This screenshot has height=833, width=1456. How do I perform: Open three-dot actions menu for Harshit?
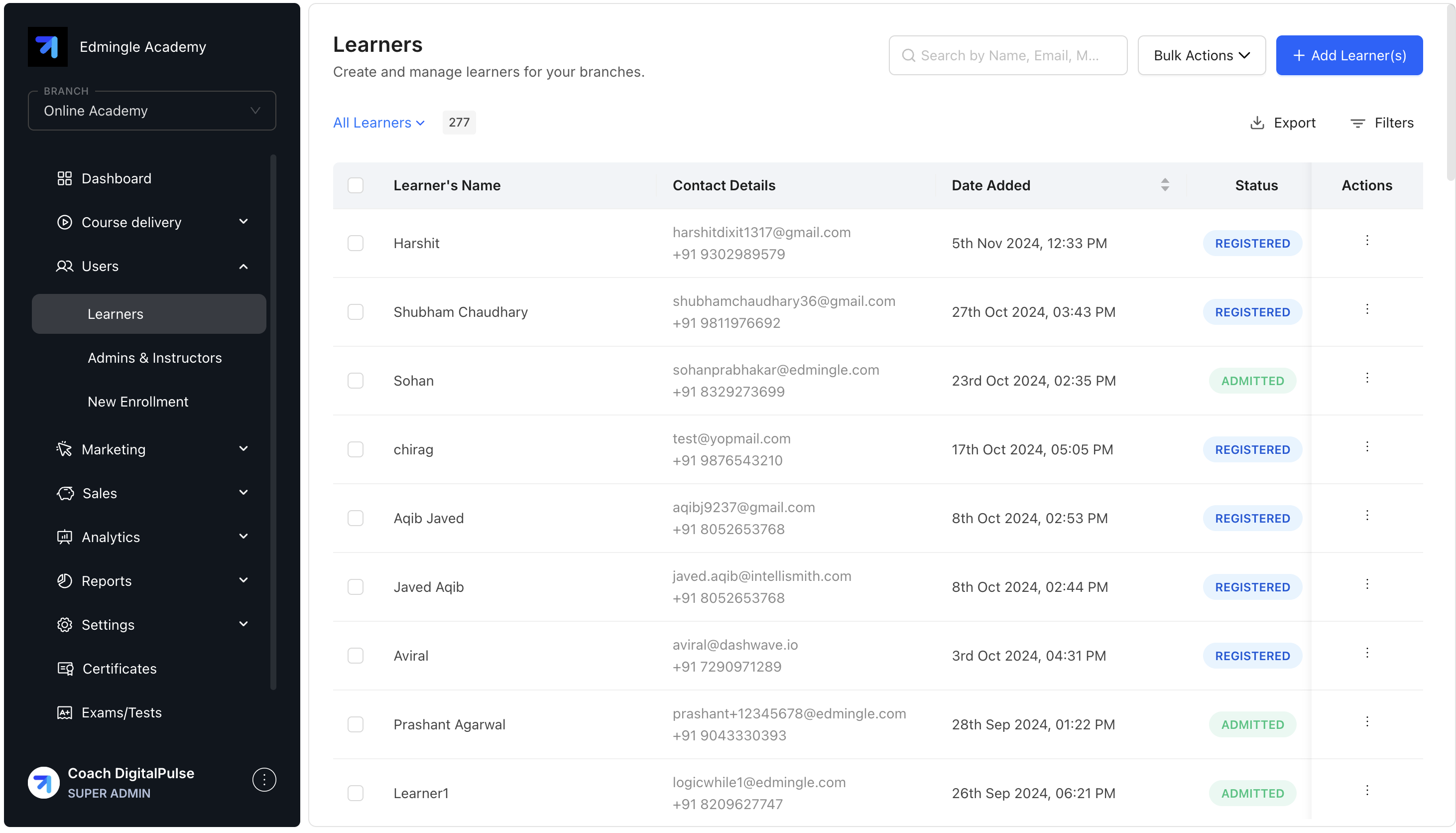point(1367,241)
